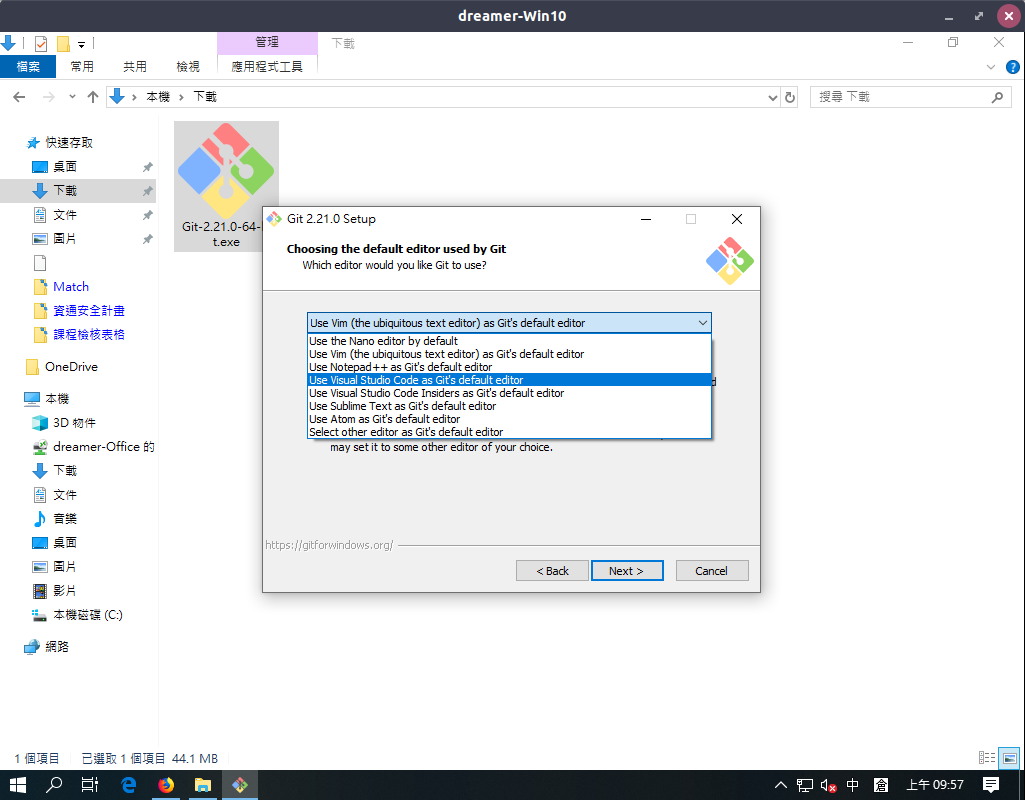Image resolution: width=1025 pixels, height=800 pixels.
Task: Open Task View on the taskbar
Action: [91, 785]
